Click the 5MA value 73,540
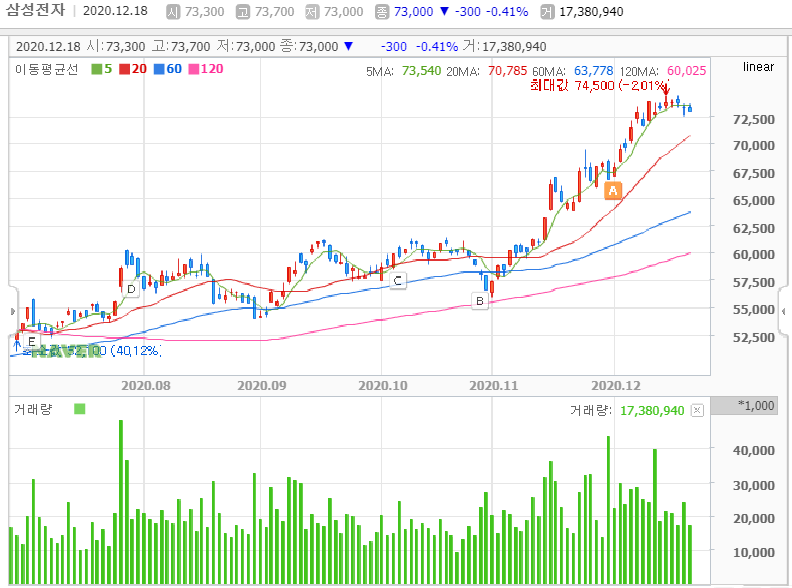The height and width of the screenshot is (588, 792). 421,71
